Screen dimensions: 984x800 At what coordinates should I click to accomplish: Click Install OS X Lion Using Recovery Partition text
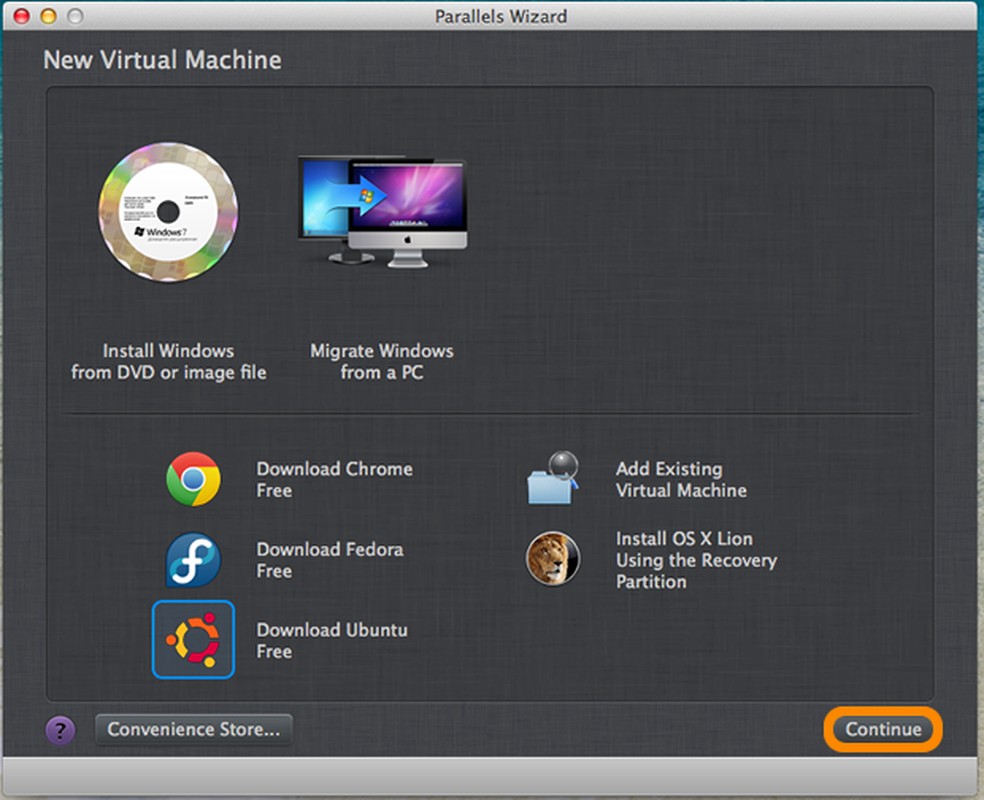point(696,560)
